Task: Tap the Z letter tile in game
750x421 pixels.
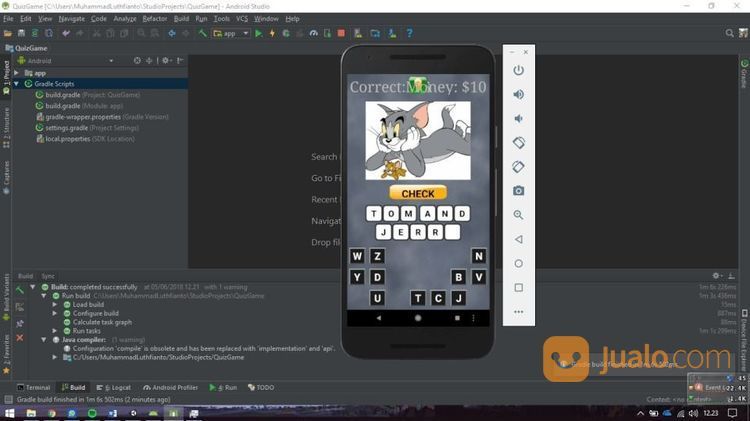Action: pyautogui.click(x=377, y=256)
